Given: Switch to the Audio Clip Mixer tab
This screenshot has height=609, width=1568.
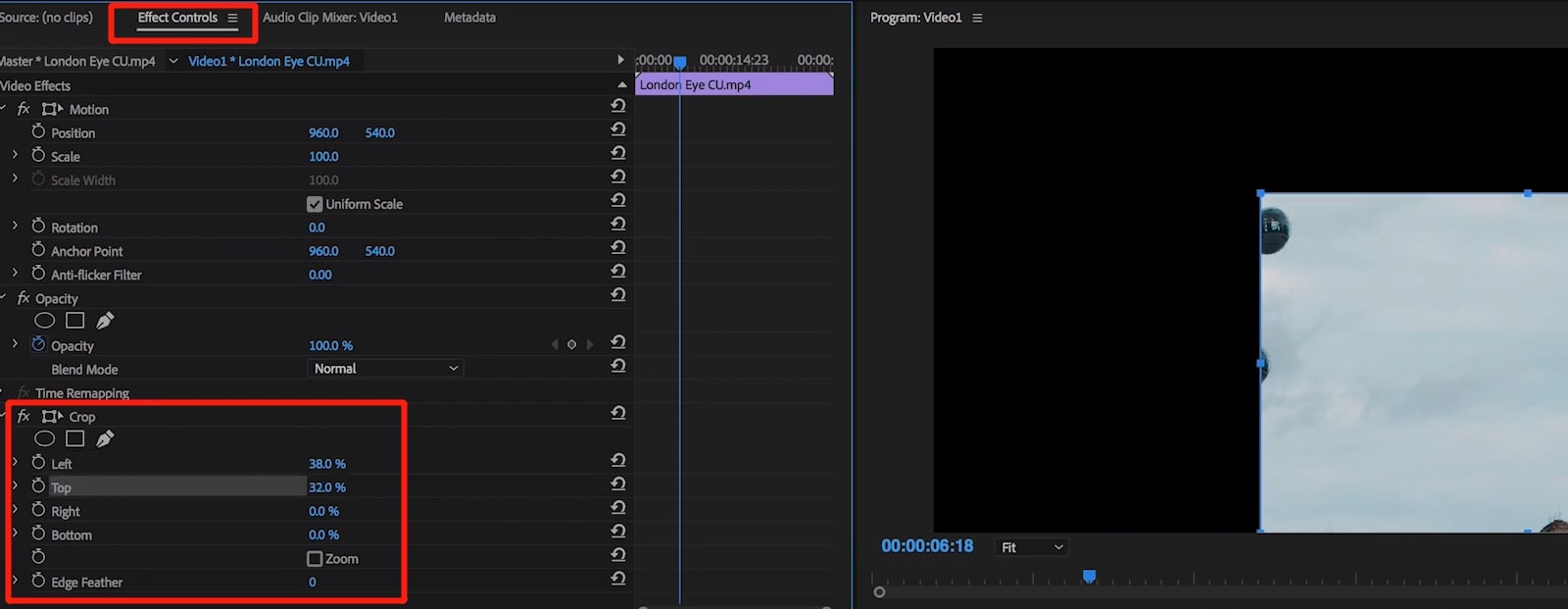Looking at the screenshot, I should (x=329, y=18).
